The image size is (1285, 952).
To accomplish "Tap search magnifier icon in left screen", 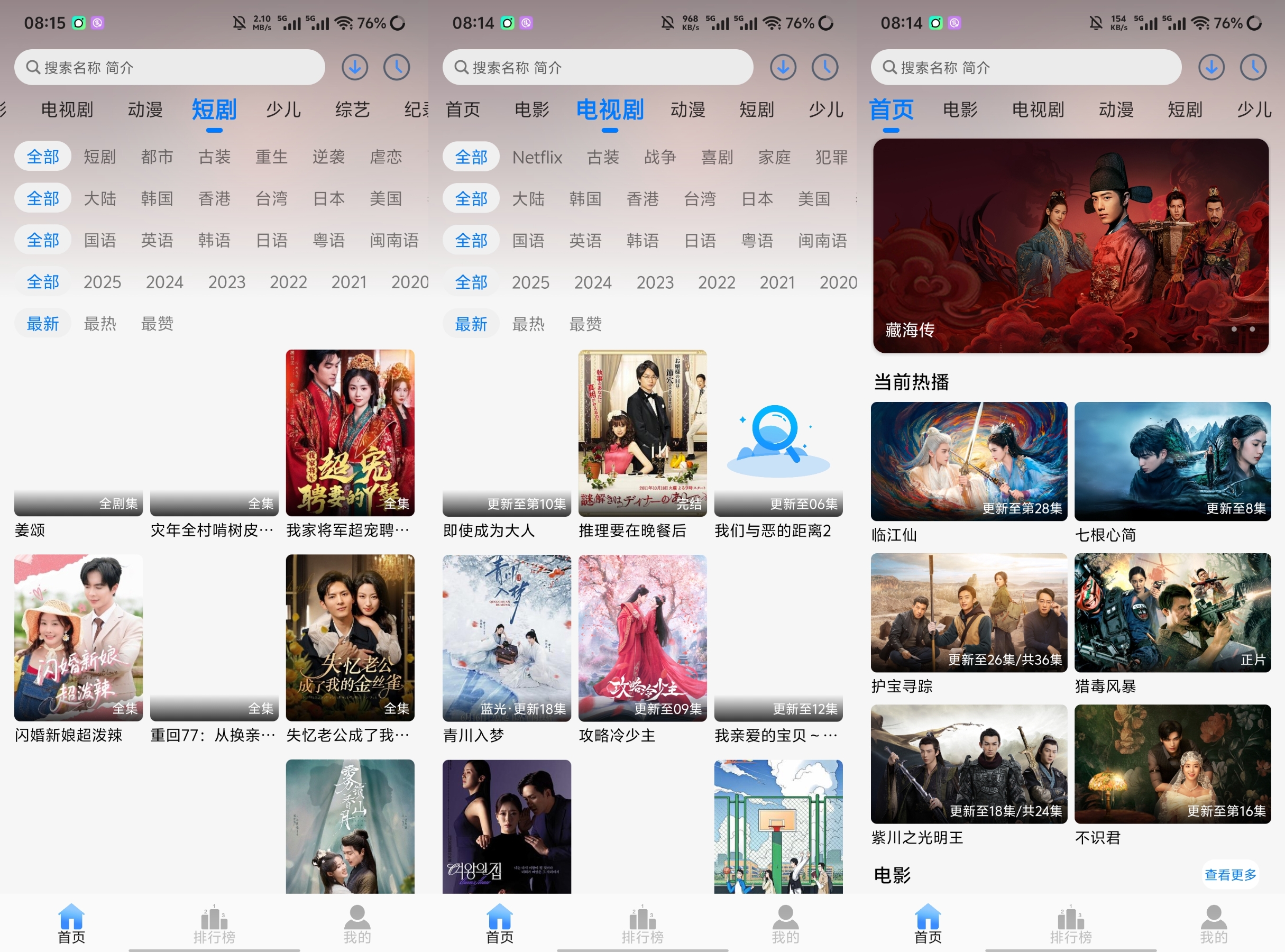I will pyautogui.click(x=33, y=67).
